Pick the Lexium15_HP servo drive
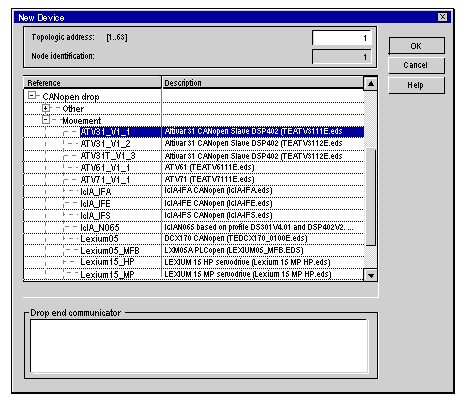The width and height of the screenshot is (469, 410). pyautogui.click(x=107, y=262)
